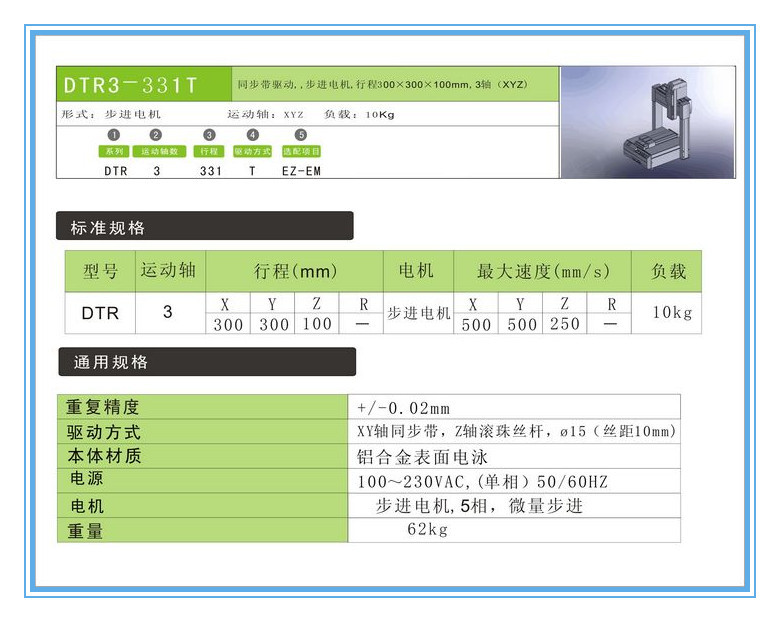Click the 62kg weight value cell
Image resolution: width=780 pixels, height=622 pixels.
coord(428,530)
